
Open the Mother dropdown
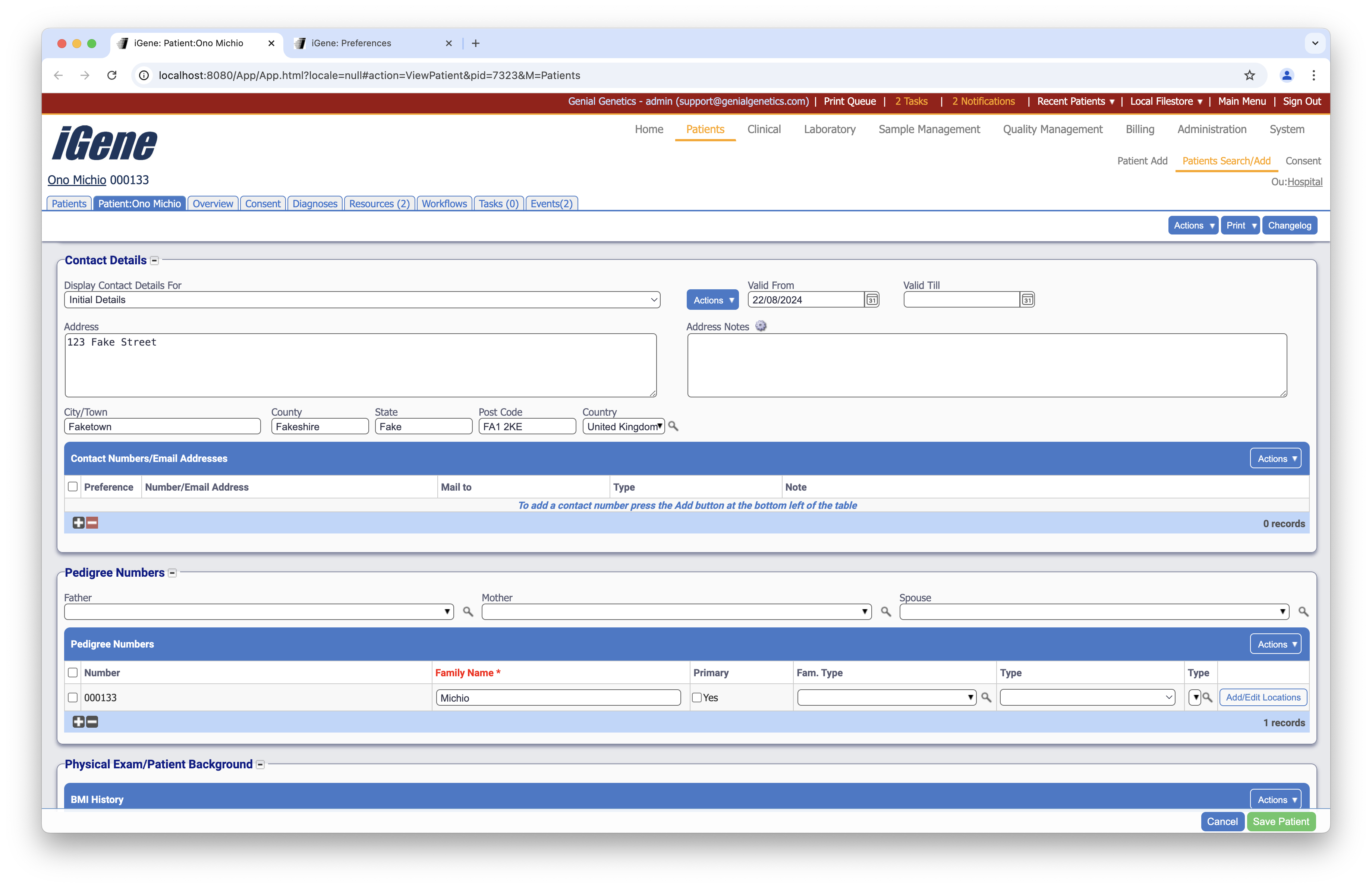[676, 611]
